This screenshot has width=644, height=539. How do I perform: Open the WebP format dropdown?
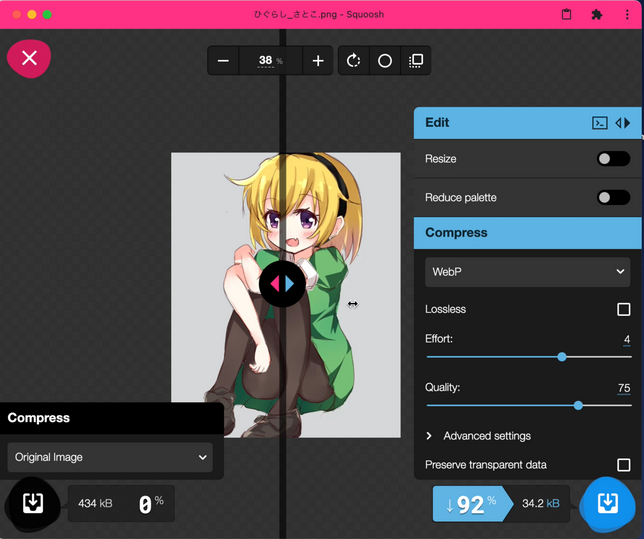tap(527, 272)
